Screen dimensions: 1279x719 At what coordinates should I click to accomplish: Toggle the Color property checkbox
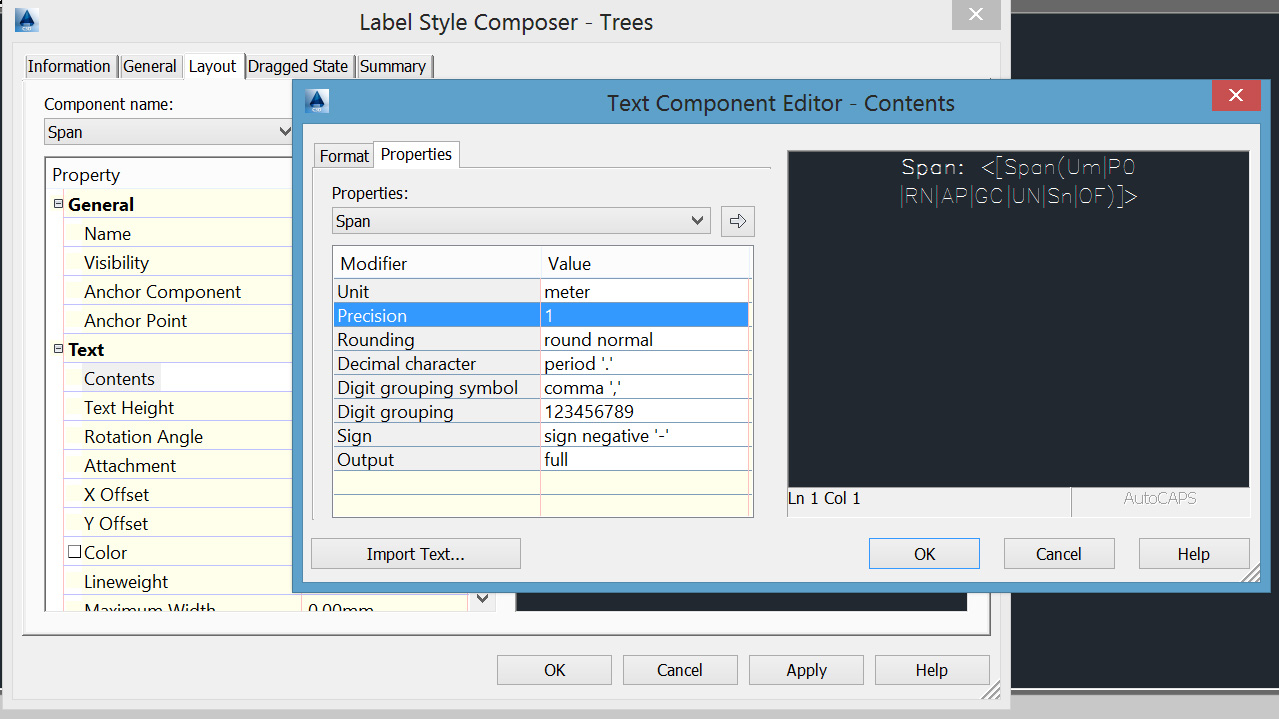[x=74, y=550]
